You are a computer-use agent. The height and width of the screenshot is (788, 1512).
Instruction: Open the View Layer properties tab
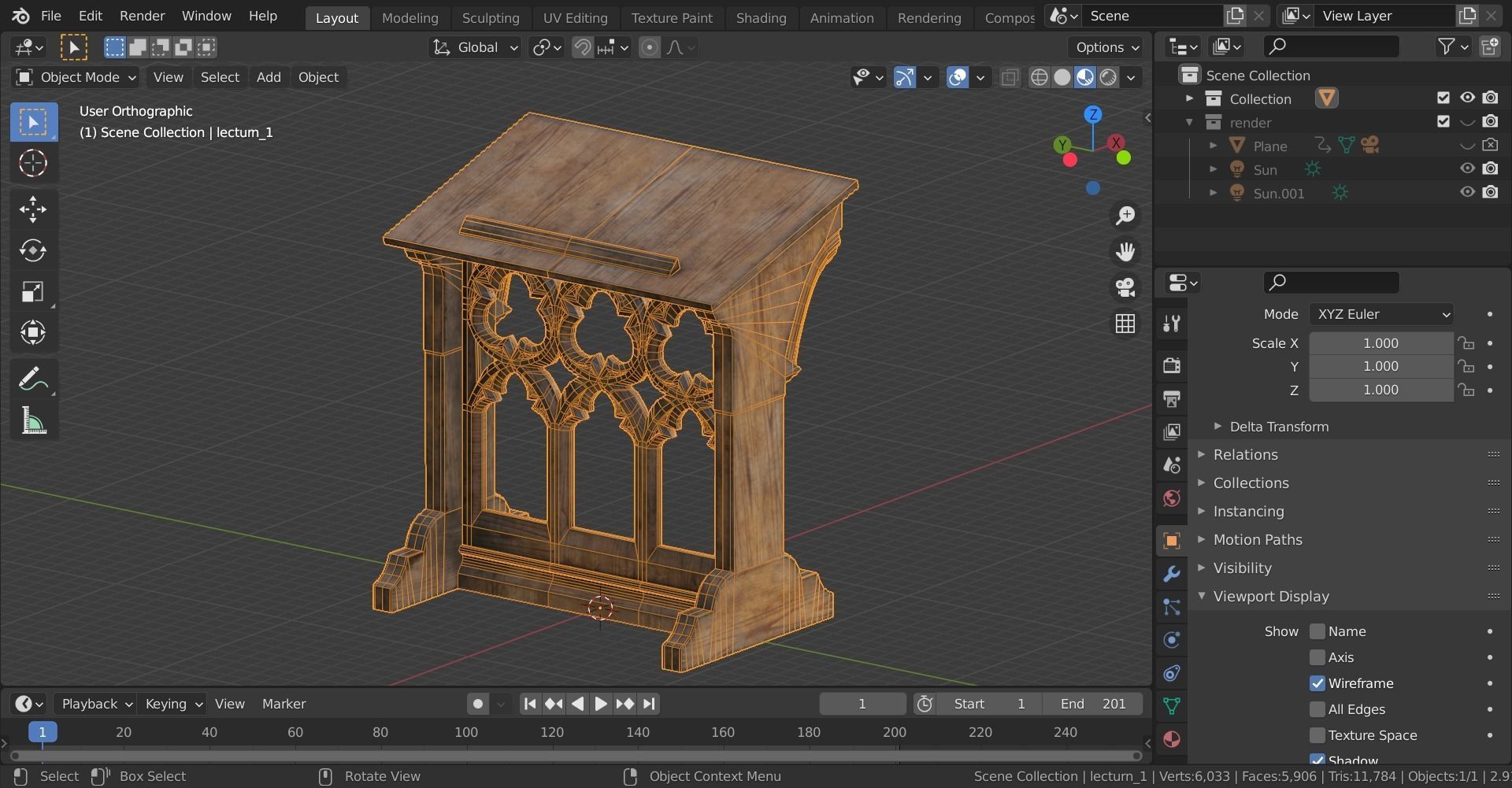point(1172,431)
